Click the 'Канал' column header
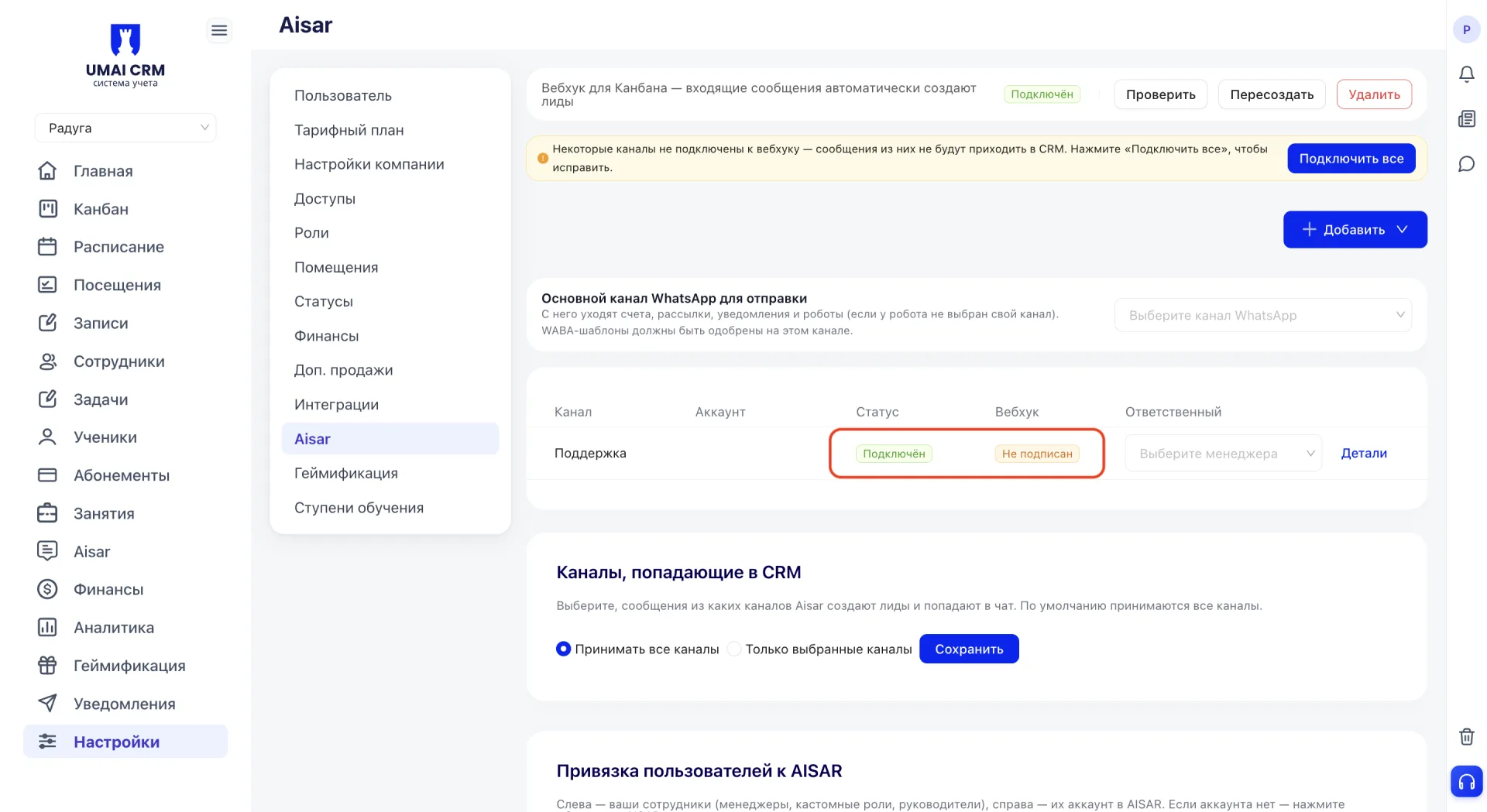The image size is (1487, 812). click(573, 412)
